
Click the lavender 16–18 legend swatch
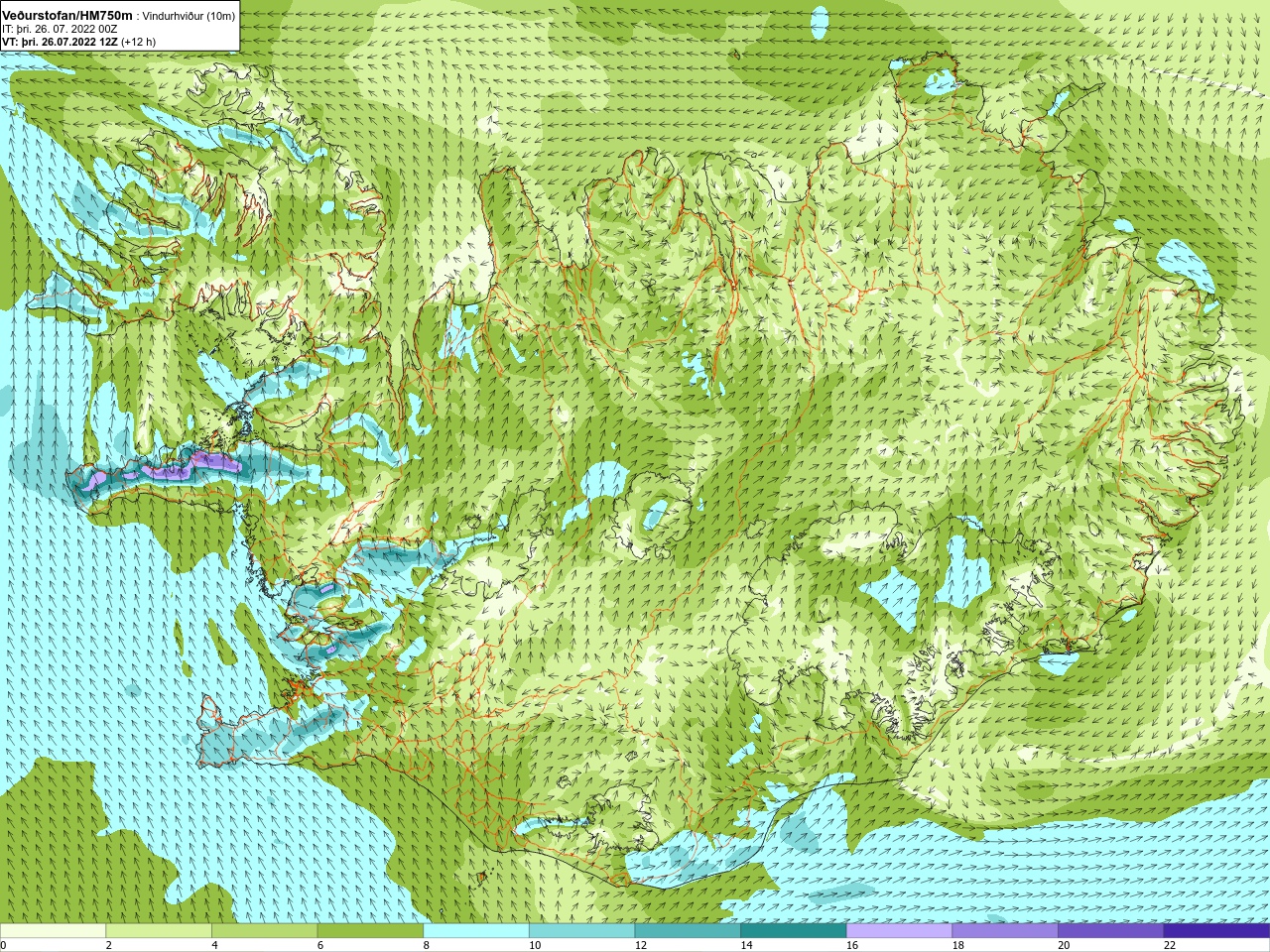[x=899, y=931]
